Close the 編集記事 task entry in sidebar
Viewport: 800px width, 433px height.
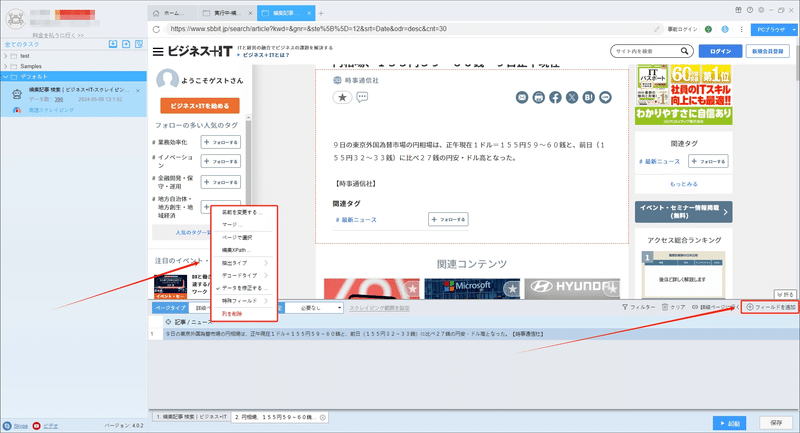138,91
